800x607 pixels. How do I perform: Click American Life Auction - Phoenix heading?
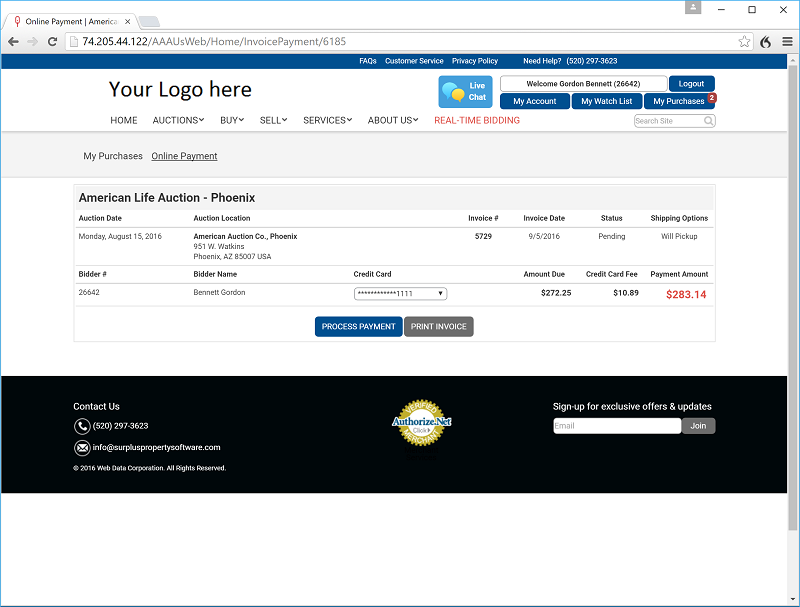[x=167, y=198]
